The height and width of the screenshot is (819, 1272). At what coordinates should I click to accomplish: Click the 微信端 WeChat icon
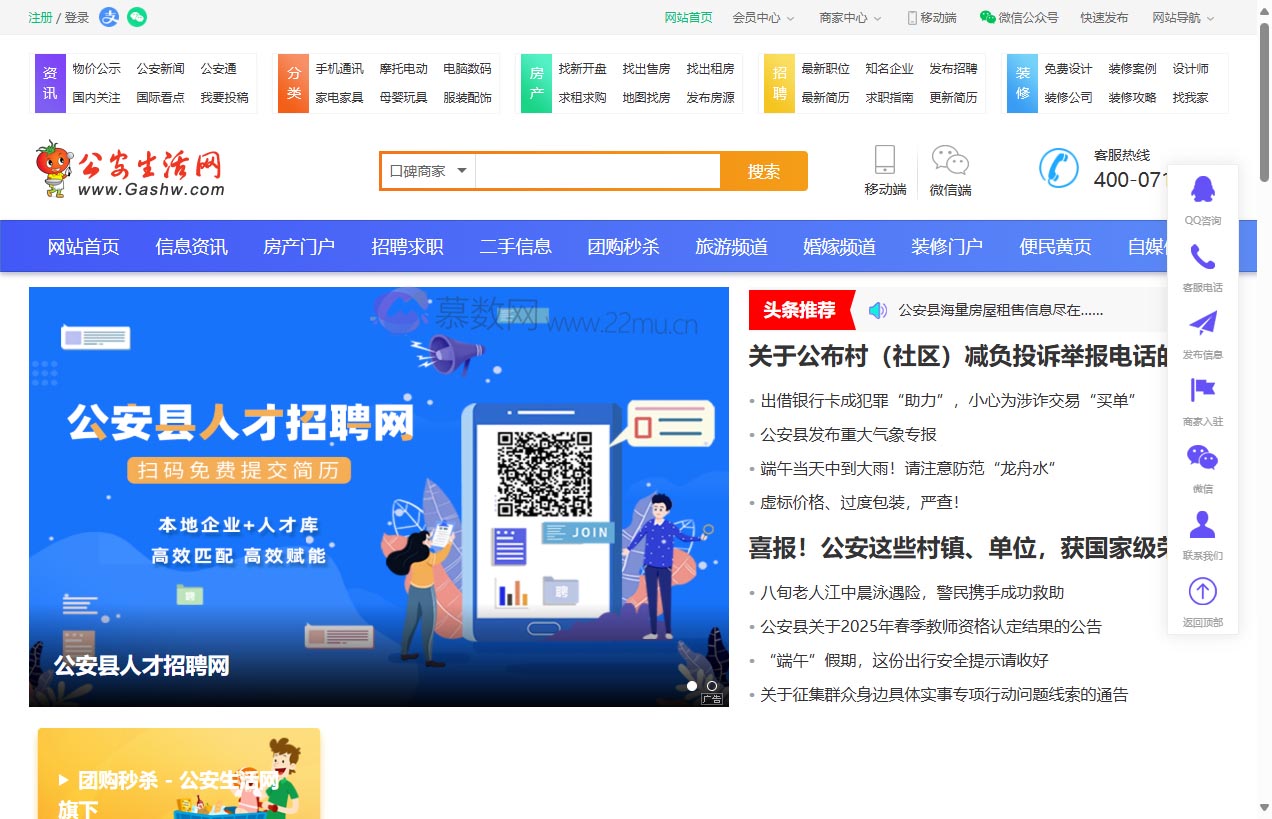pyautogui.click(x=949, y=160)
